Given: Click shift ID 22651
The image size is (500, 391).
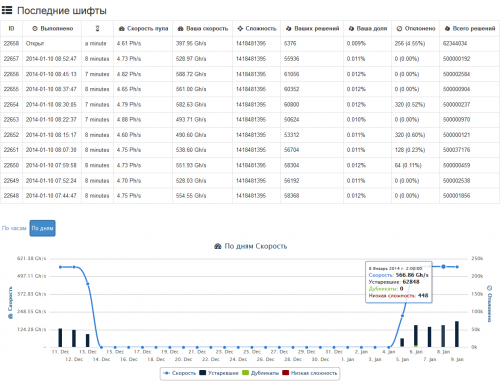Looking at the screenshot, I should [11, 150].
